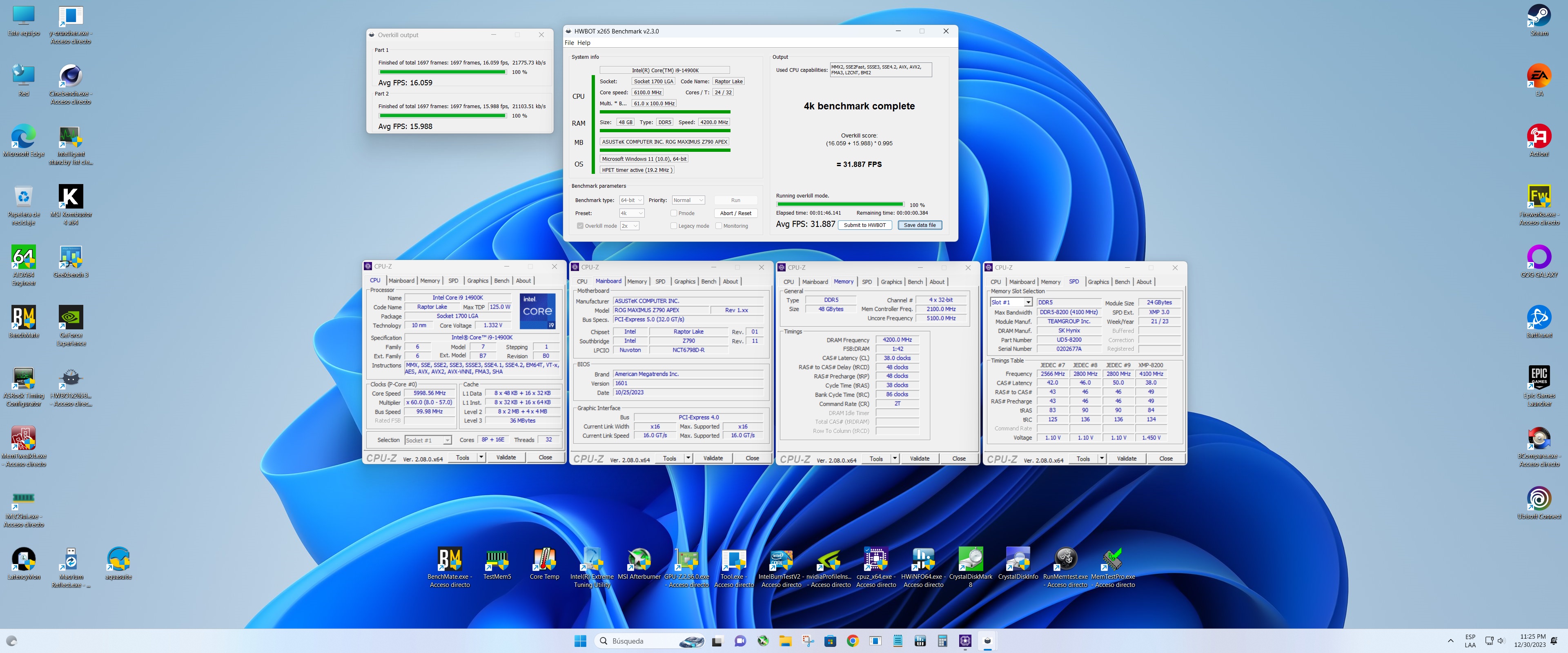This screenshot has width=1568, height=653.
Task: Open the AIDA64 Engineer desktop icon
Action: point(23,265)
